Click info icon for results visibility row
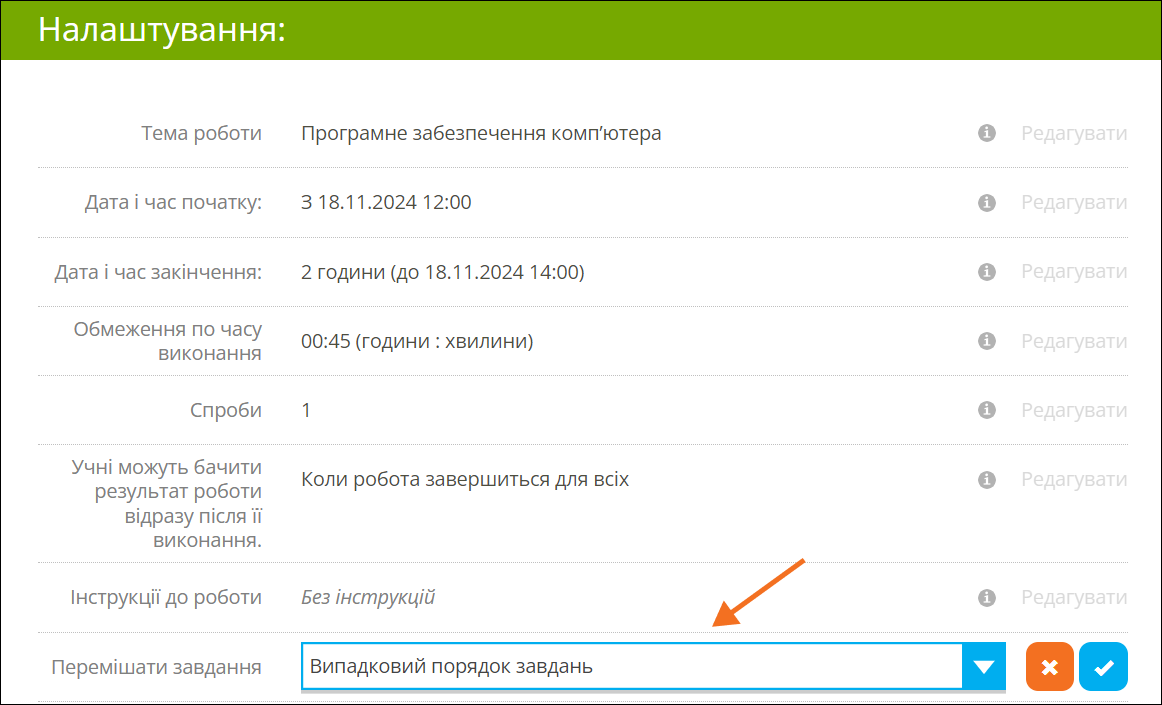 [986, 480]
